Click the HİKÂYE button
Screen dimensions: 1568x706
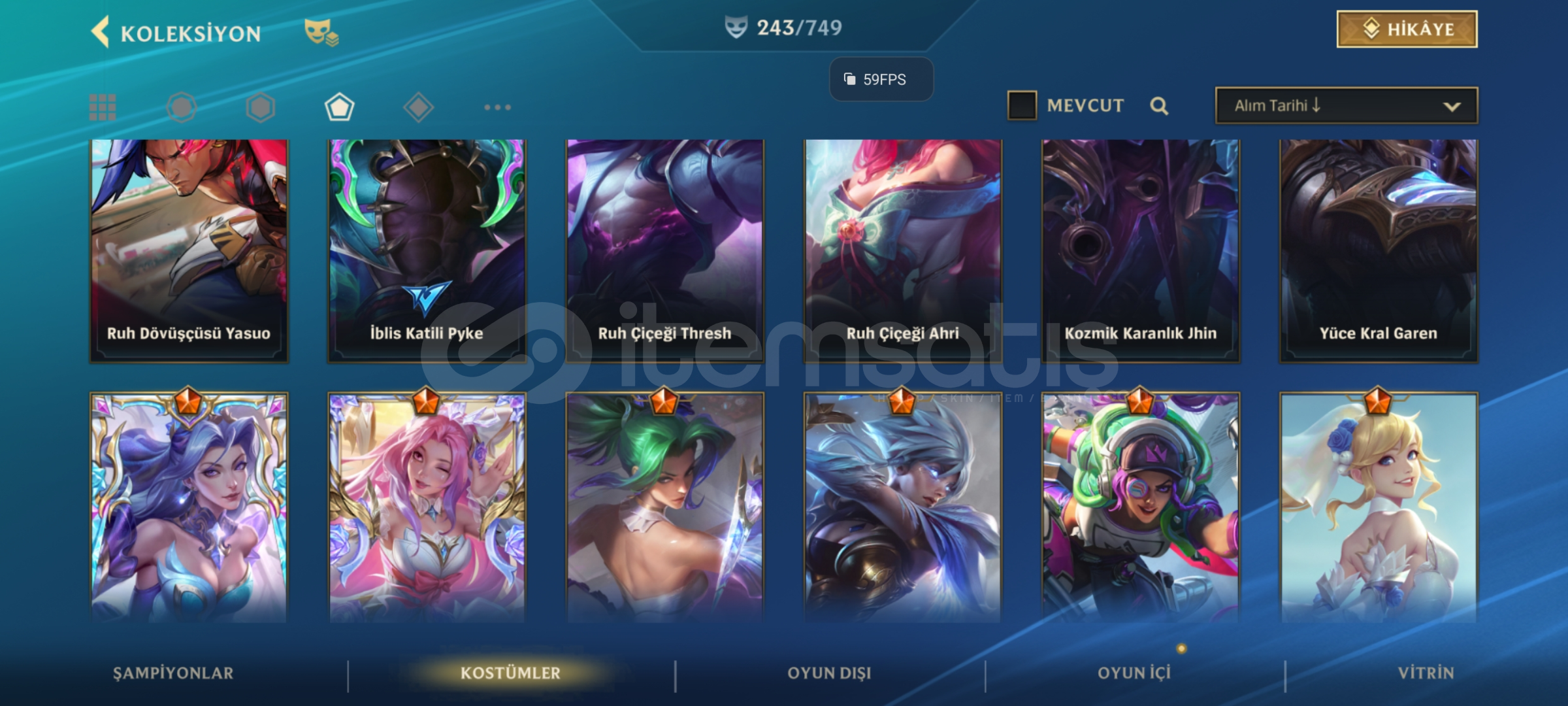pyautogui.click(x=1407, y=29)
